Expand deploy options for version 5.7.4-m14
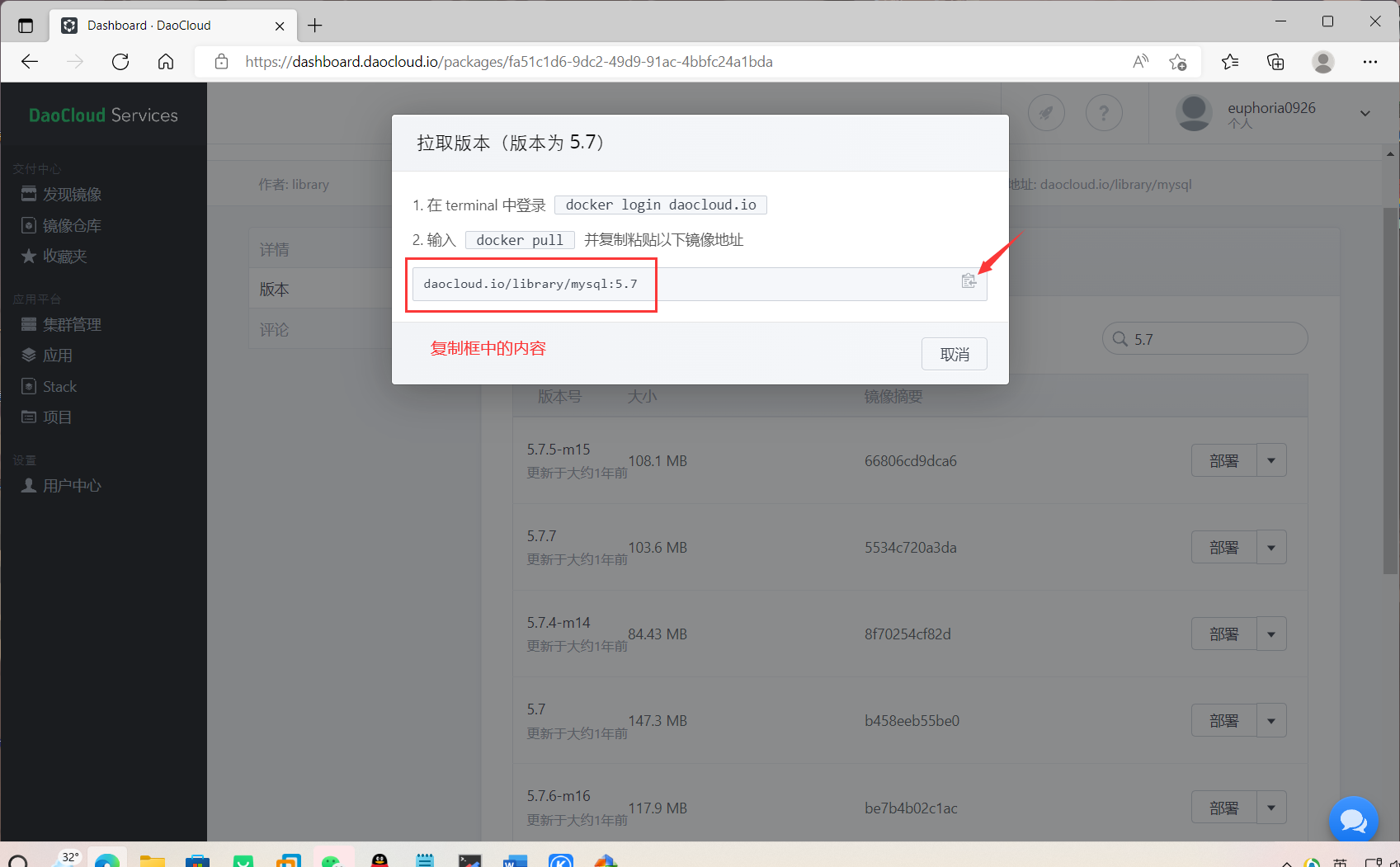This screenshot has width=1400, height=867. coord(1271,634)
